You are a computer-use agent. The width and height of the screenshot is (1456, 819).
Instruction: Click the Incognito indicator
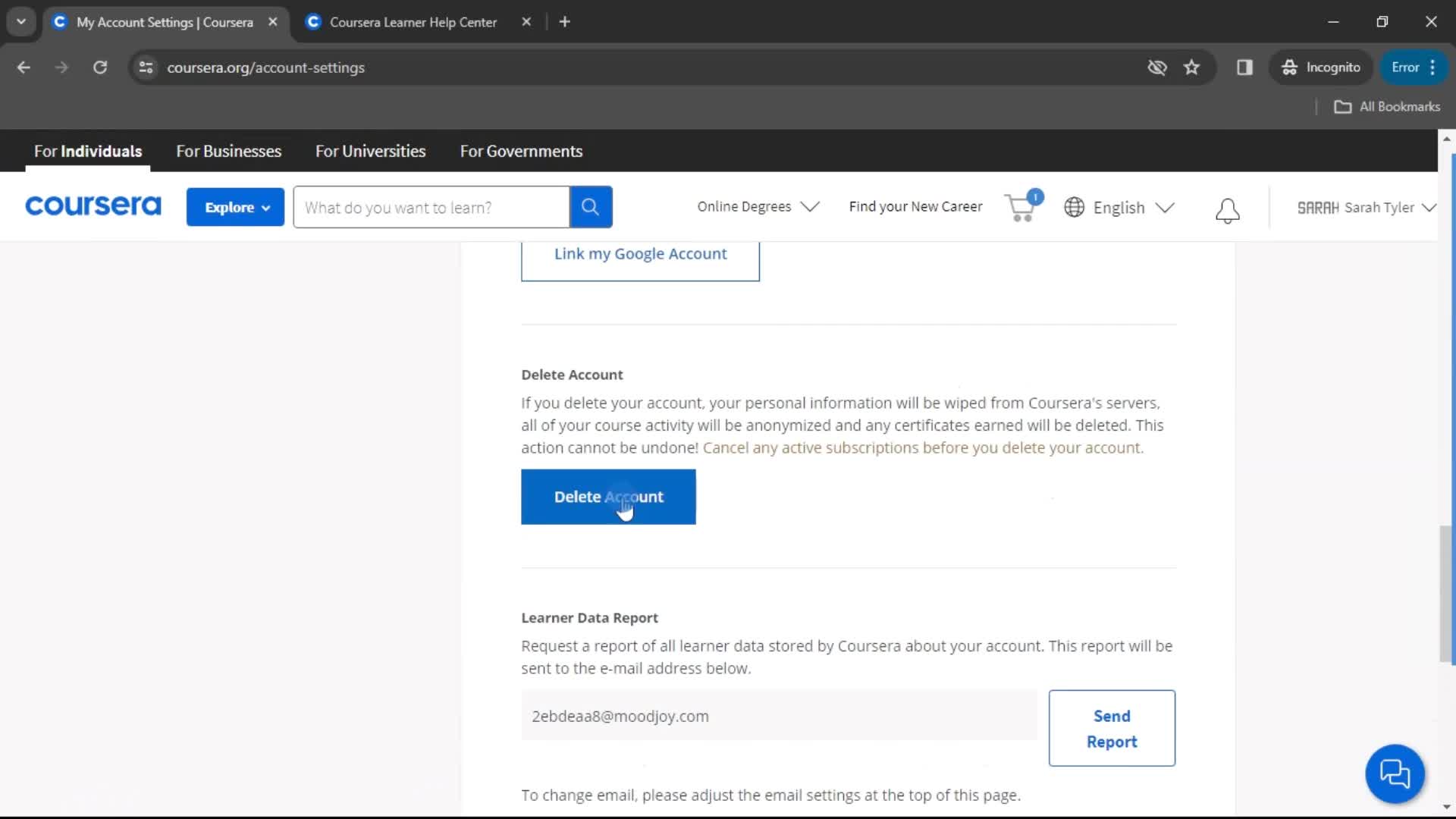(x=1321, y=67)
